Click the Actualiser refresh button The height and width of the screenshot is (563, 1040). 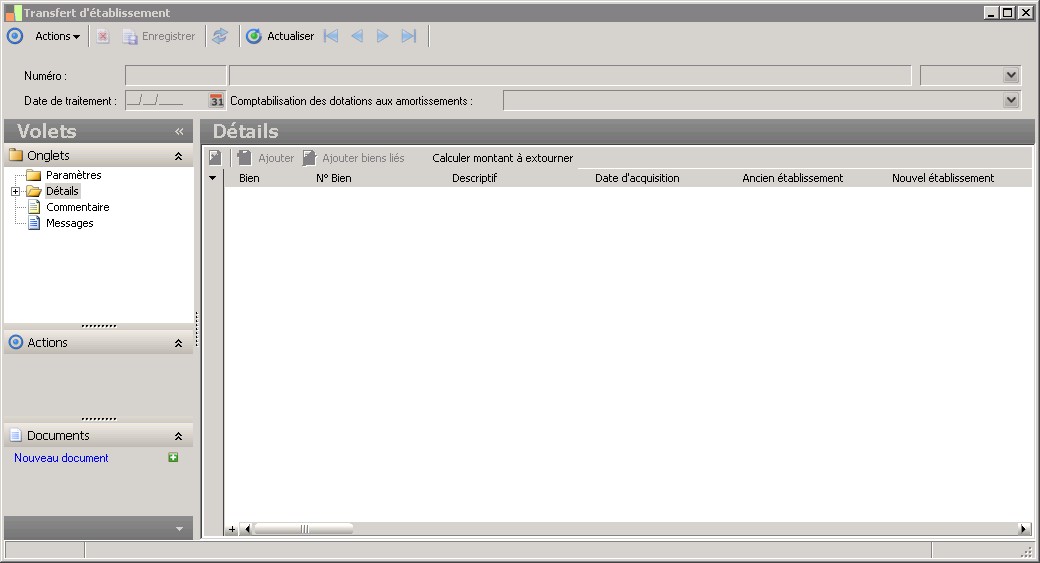coord(280,36)
